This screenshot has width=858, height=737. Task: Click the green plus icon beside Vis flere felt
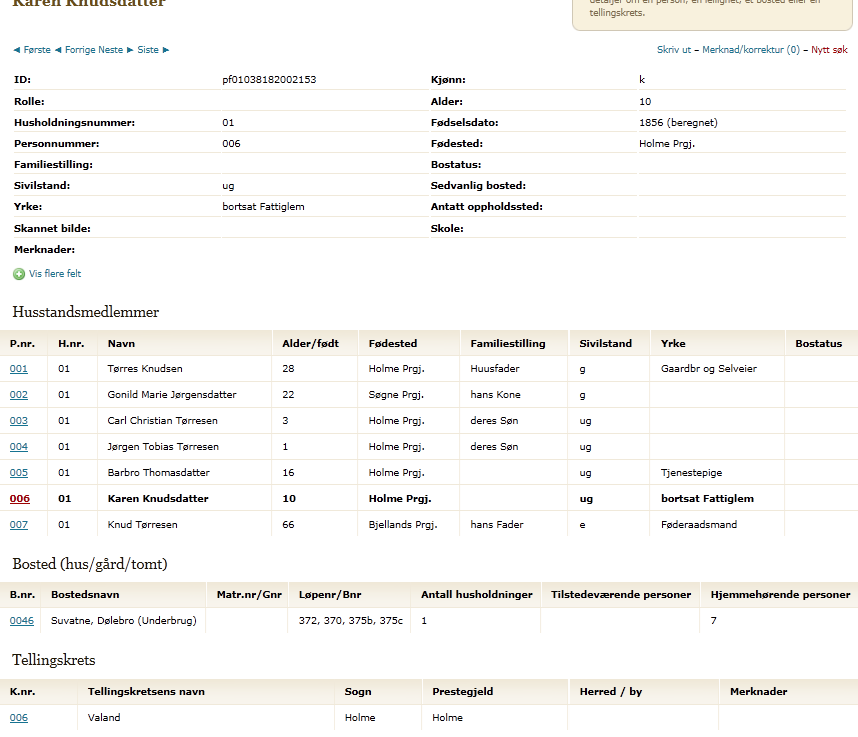click(x=19, y=274)
